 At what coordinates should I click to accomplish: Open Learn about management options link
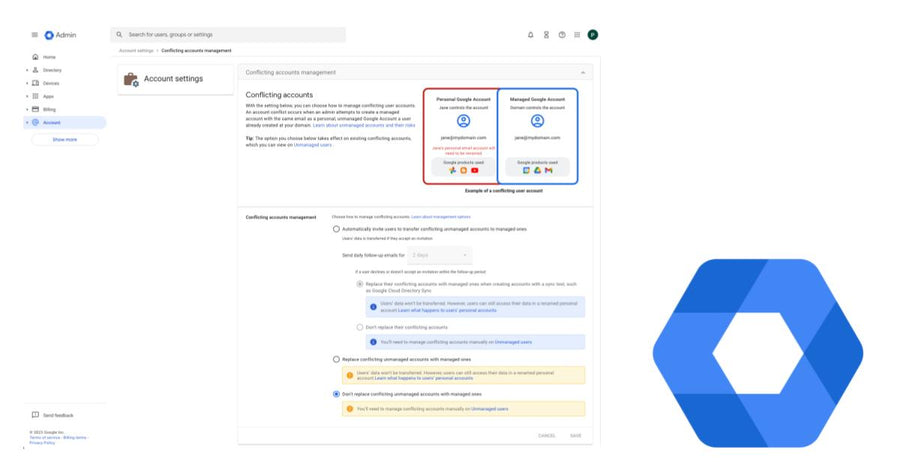(441, 217)
